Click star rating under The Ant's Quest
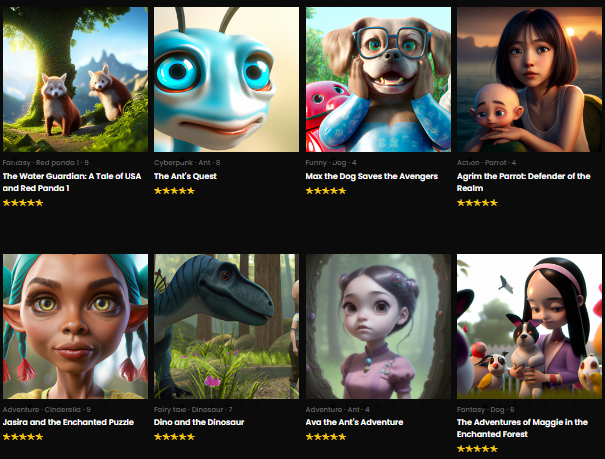Screen dimensions: 605x459 (x=174, y=191)
